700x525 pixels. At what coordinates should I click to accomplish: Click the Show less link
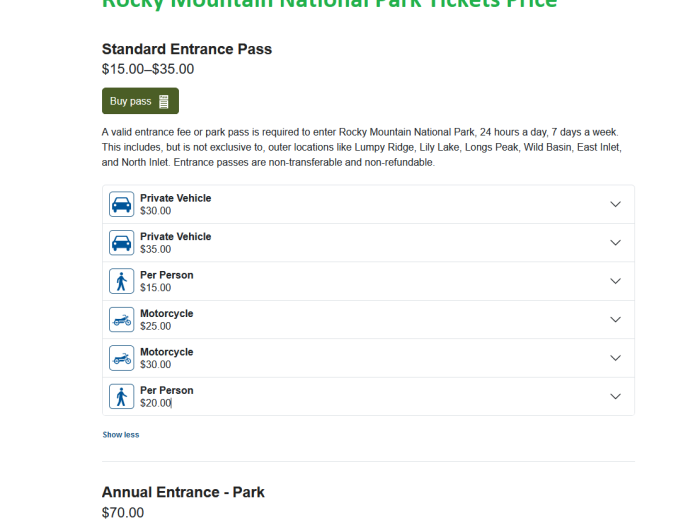[x=121, y=435]
